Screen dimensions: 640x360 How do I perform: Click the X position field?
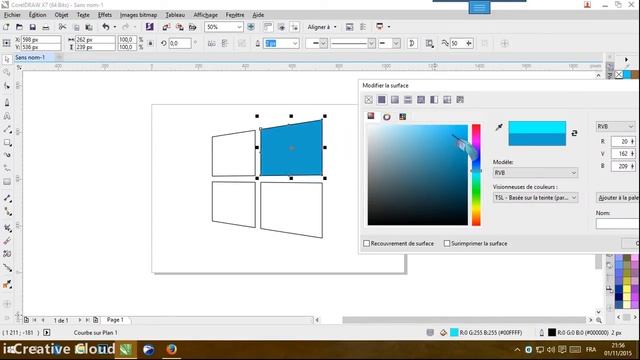(x=41, y=40)
